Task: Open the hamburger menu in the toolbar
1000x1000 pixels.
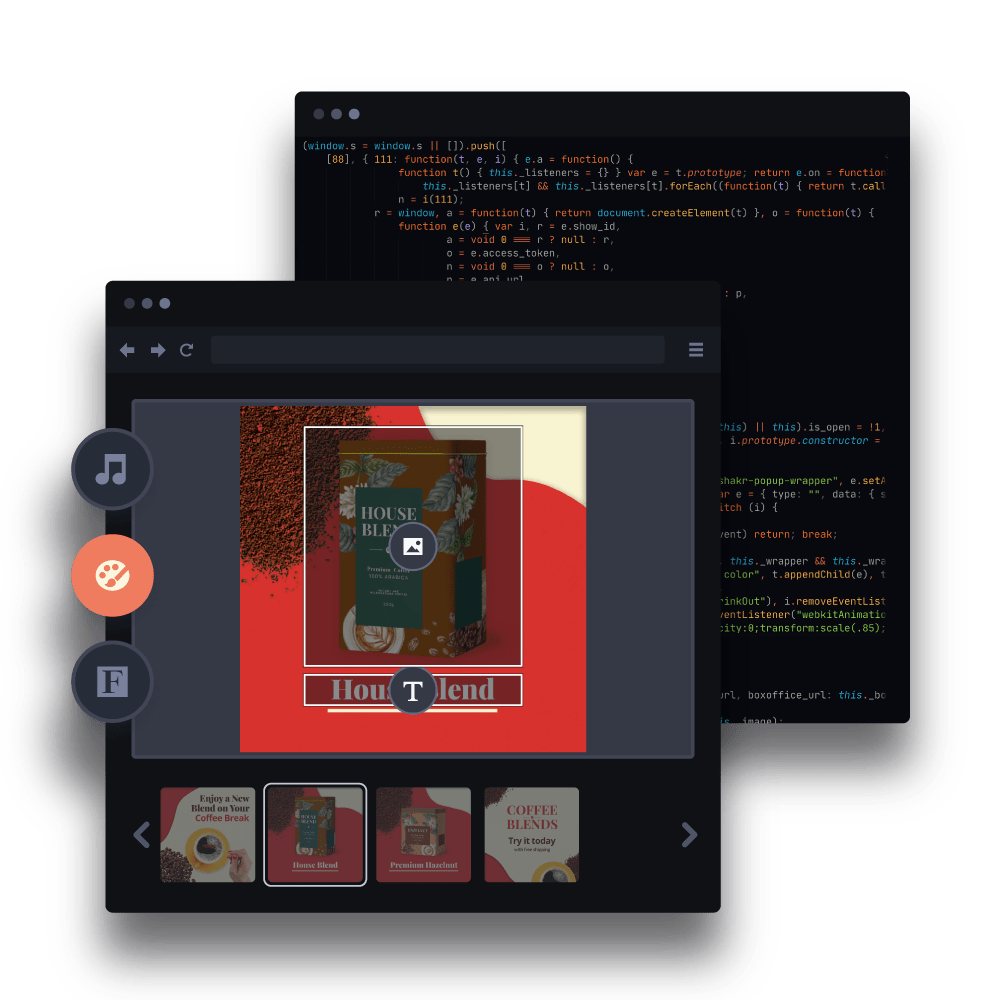Action: 695,350
